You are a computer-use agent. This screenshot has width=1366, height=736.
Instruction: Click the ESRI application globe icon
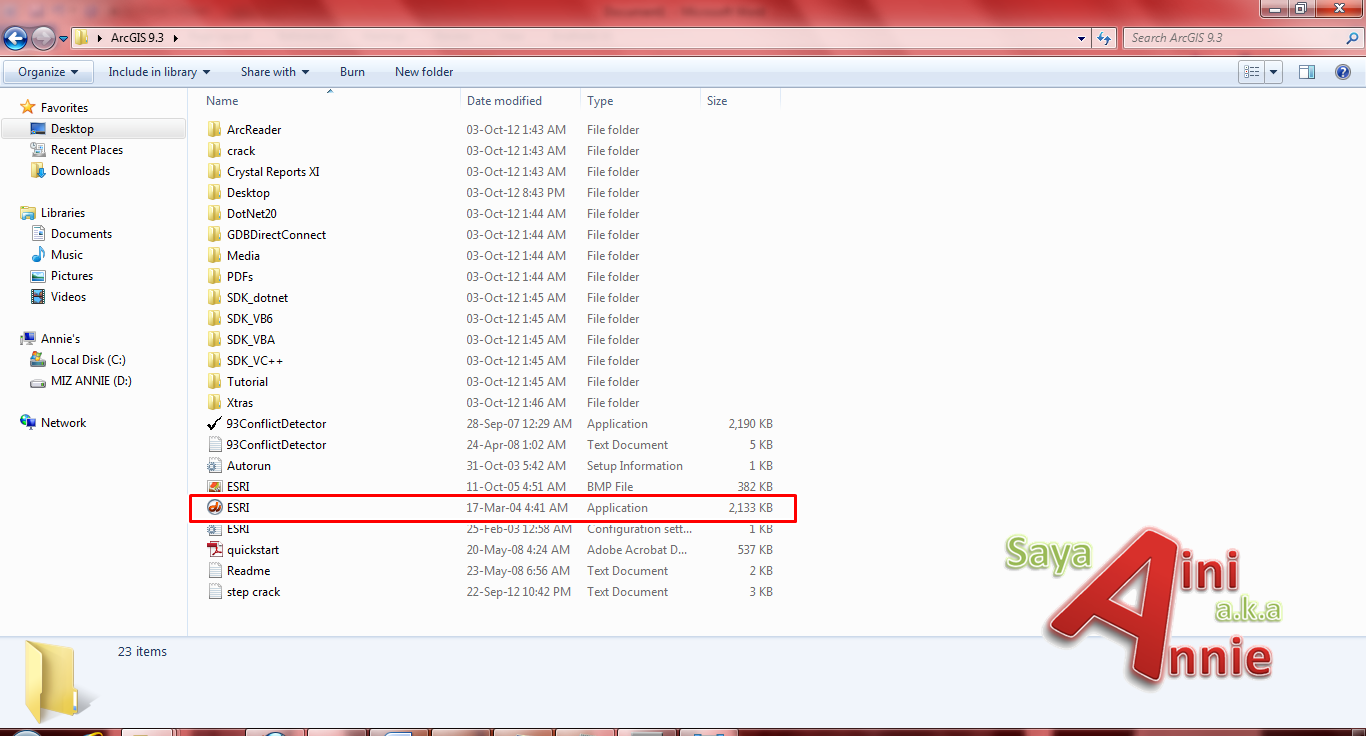[214, 508]
